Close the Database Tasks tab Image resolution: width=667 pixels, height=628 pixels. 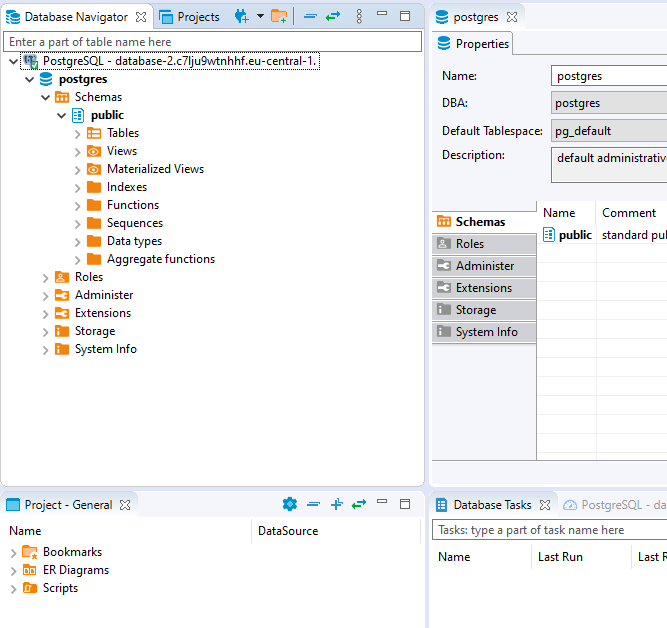click(x=545, y=505)
